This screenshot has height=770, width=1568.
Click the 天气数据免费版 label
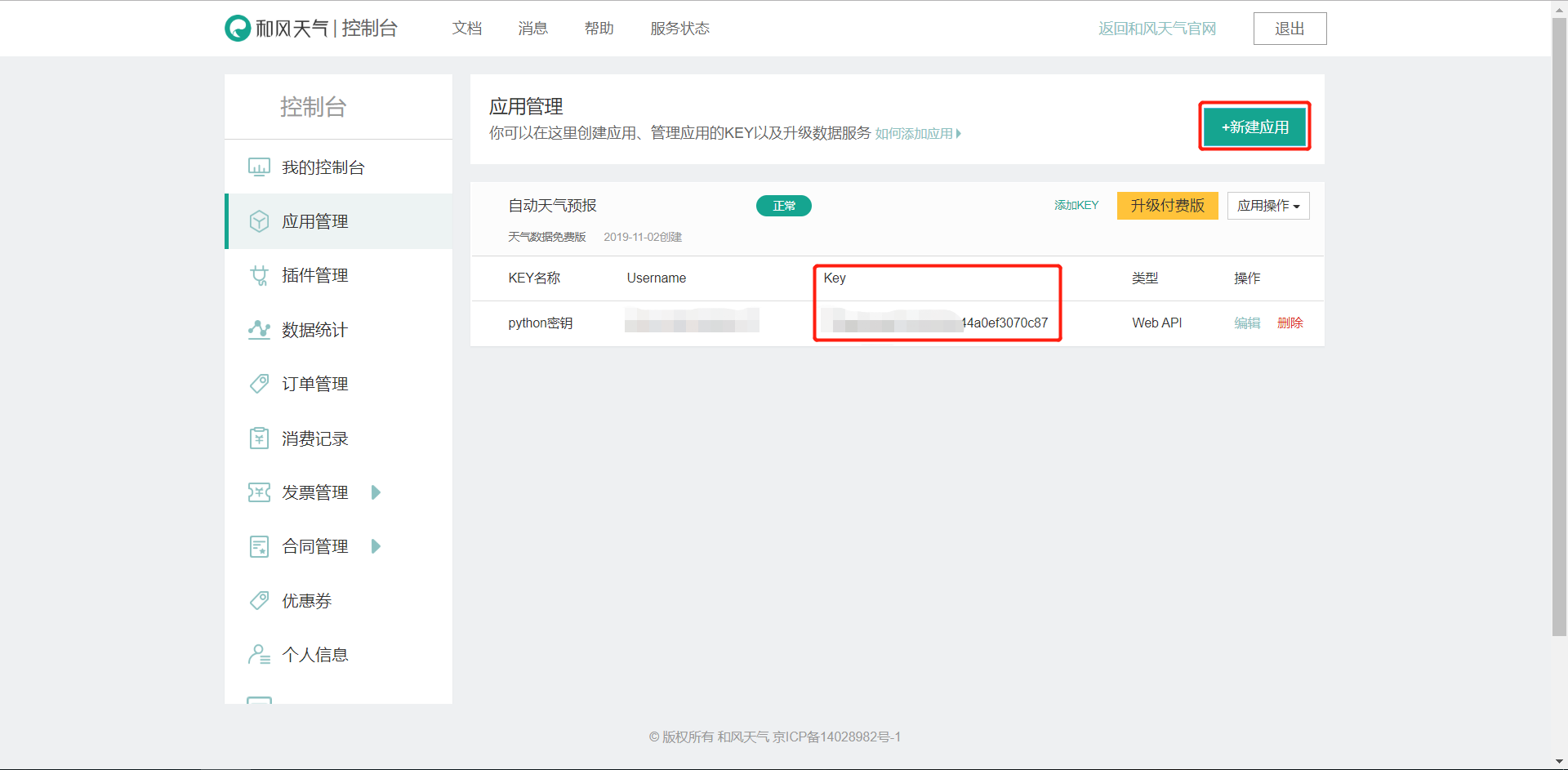546,237
